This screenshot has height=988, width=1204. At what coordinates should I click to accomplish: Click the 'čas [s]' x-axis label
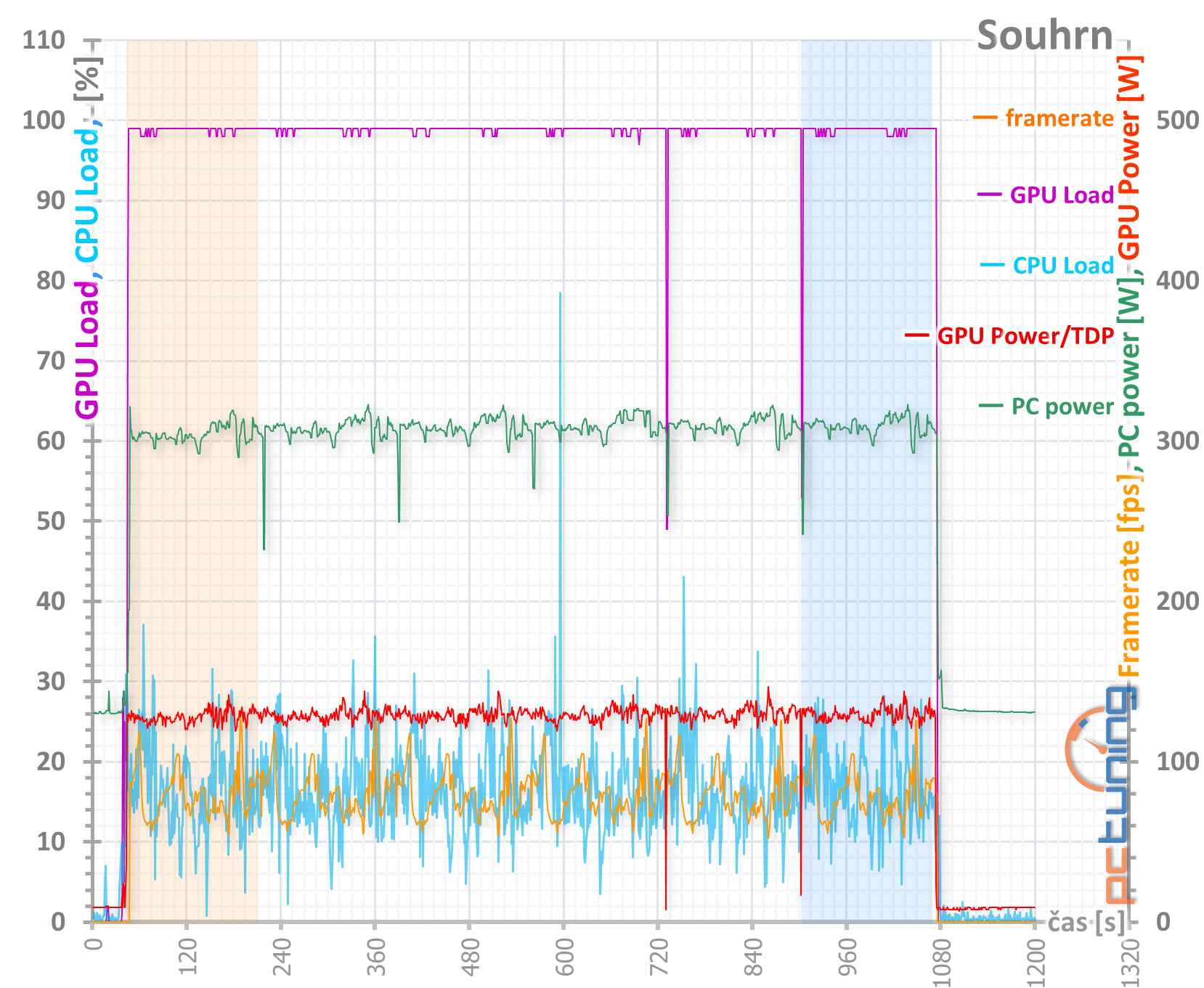(1086, 923)
